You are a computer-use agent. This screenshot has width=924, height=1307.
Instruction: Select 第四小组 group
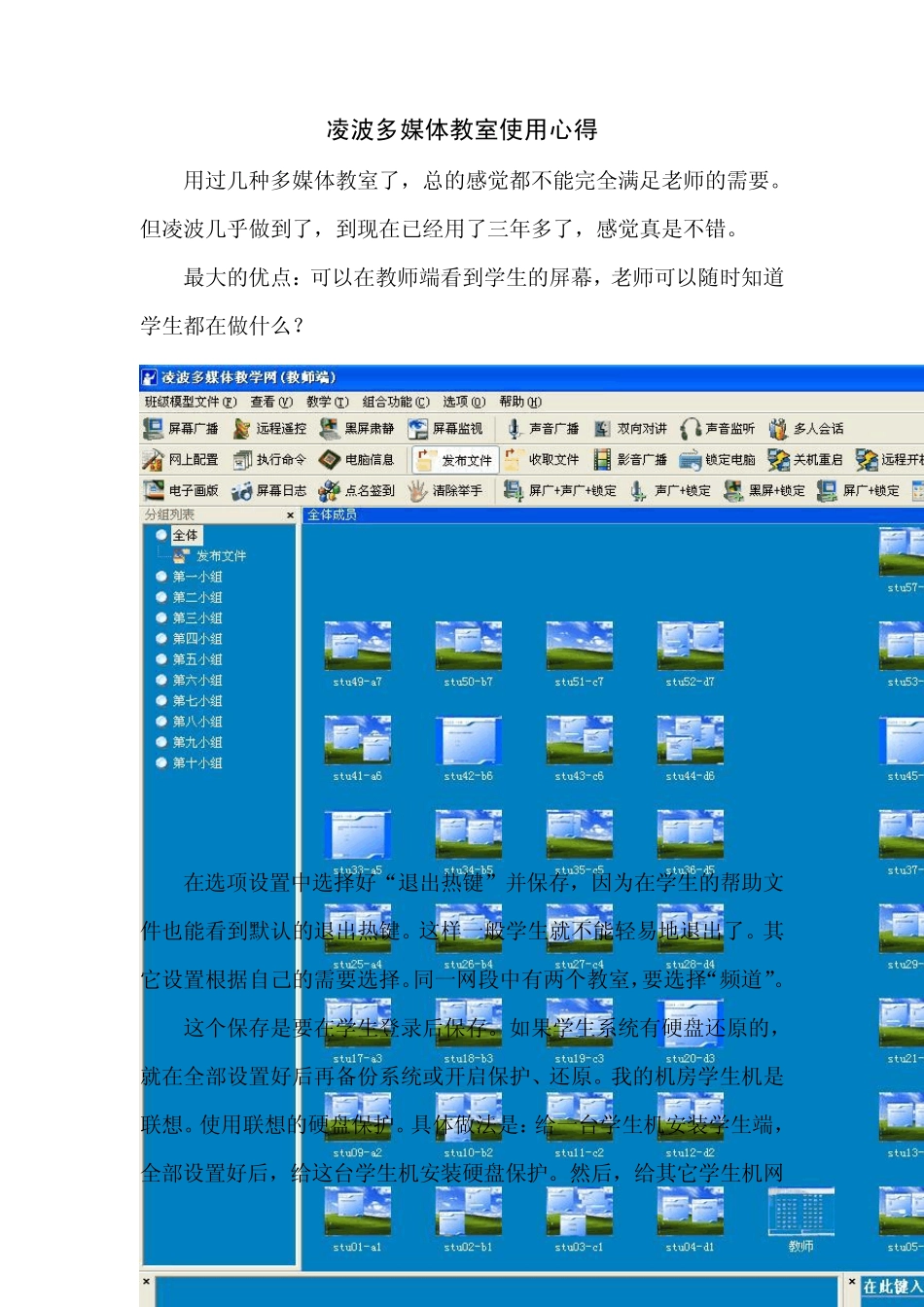point(197,639)
